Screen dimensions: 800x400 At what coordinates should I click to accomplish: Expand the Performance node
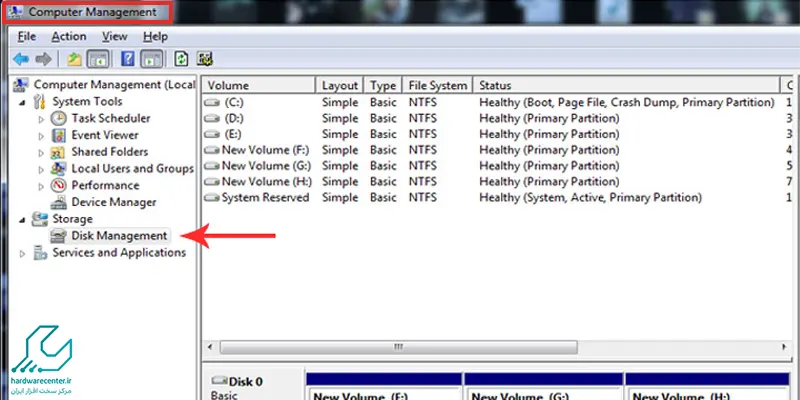pos(41,186)
